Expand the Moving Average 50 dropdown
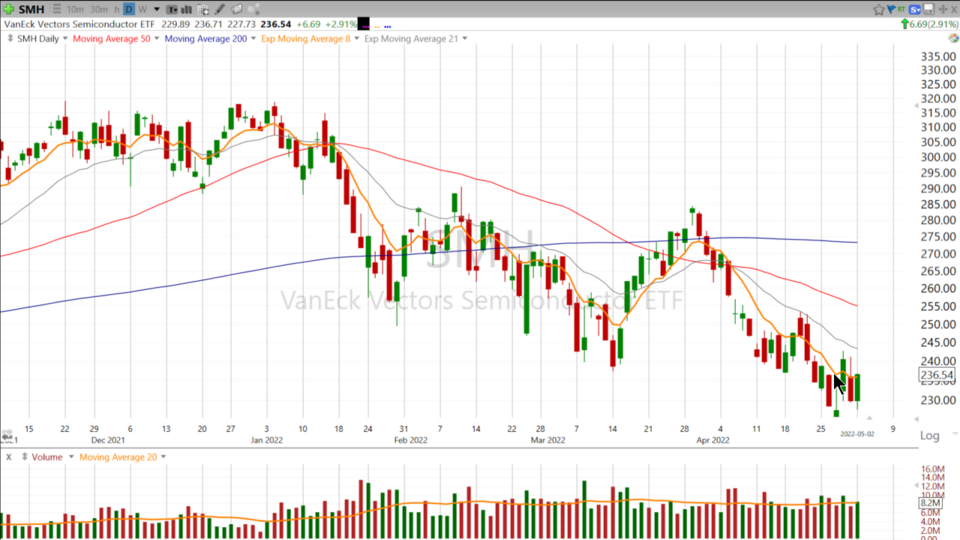960x540 pixels. tap(155, 39)
